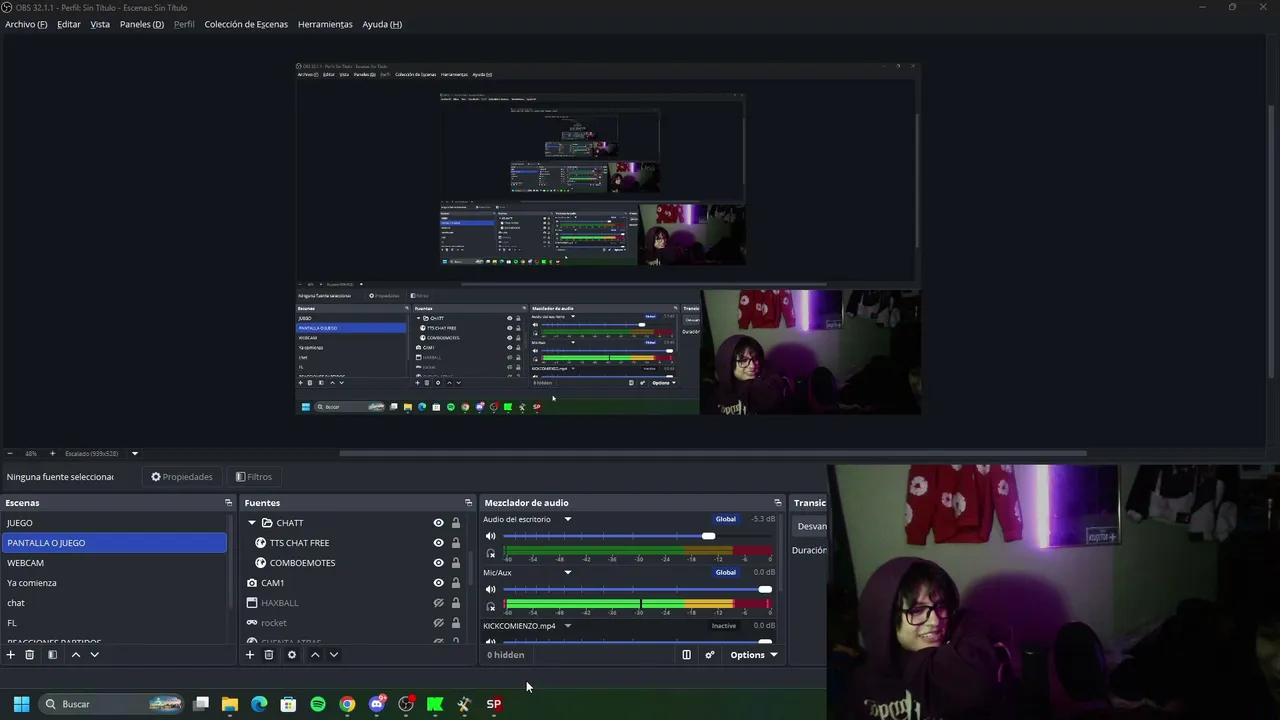Move selected source down in Fuentes
This screenshot has height=720, width=1280.
pyautogui.click(x=334, y=655)
